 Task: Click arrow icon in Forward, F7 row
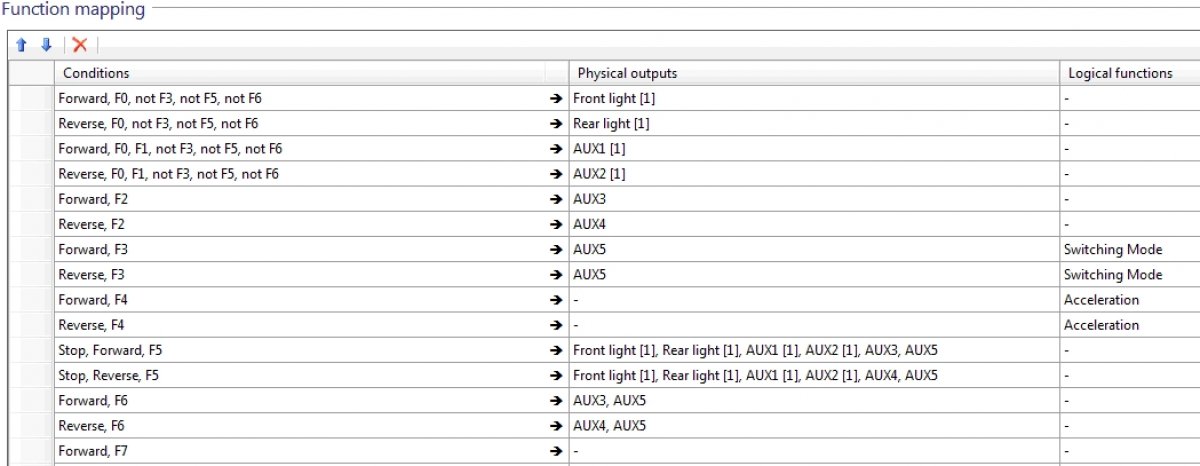pyautogui.click(x=557, y=451)
